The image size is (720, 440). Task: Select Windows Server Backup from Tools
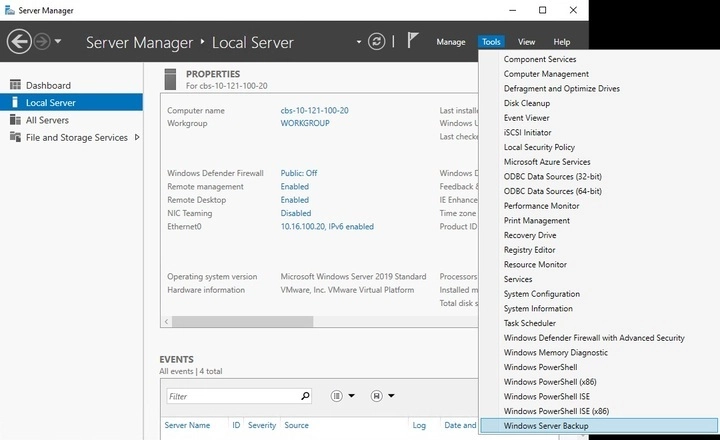click(599, 426)
